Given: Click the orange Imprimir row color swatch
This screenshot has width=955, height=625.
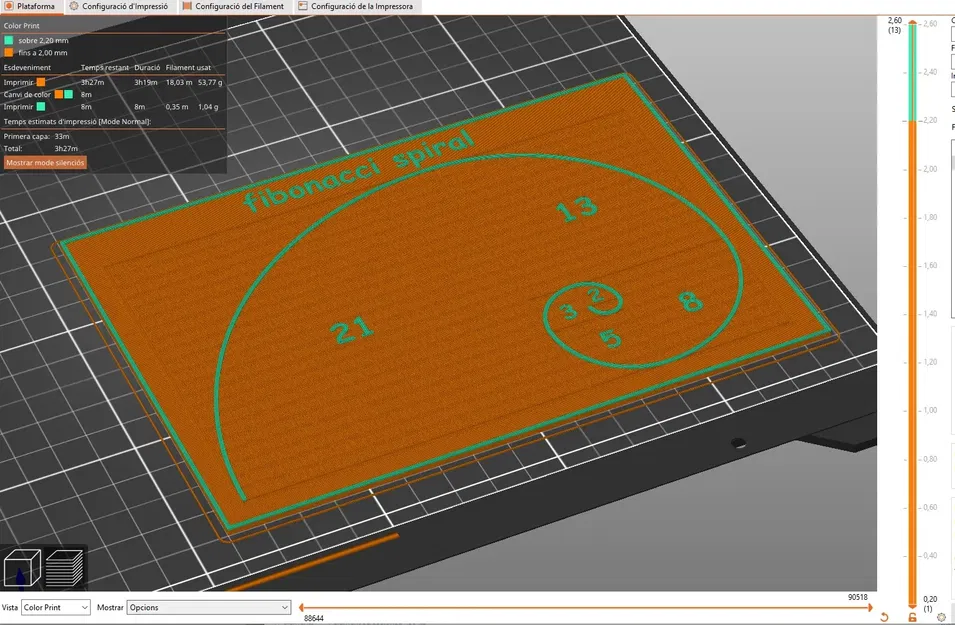Looking at the screenshot, I should 41,82.
